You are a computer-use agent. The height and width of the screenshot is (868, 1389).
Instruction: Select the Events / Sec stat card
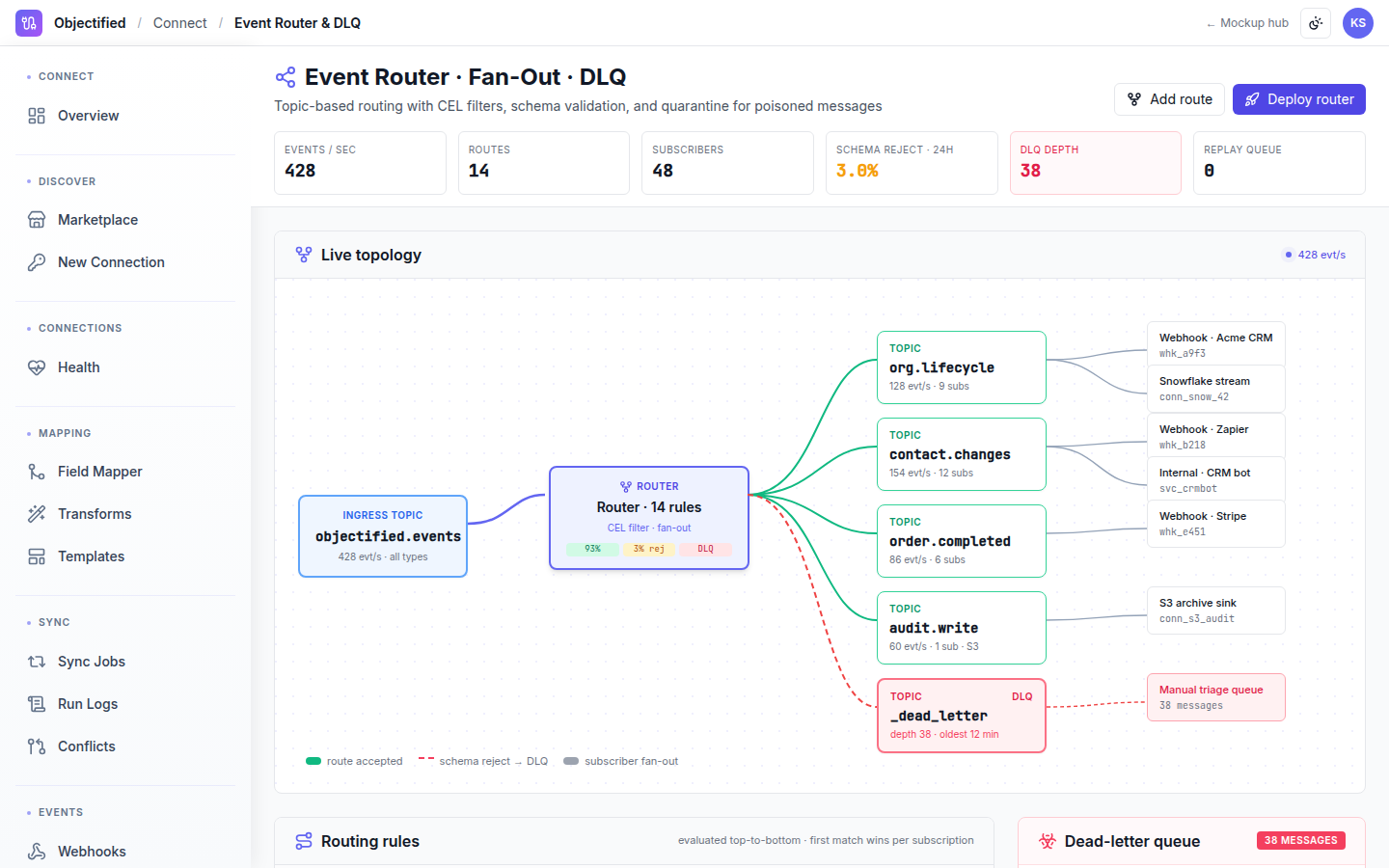tap(360, 163)
